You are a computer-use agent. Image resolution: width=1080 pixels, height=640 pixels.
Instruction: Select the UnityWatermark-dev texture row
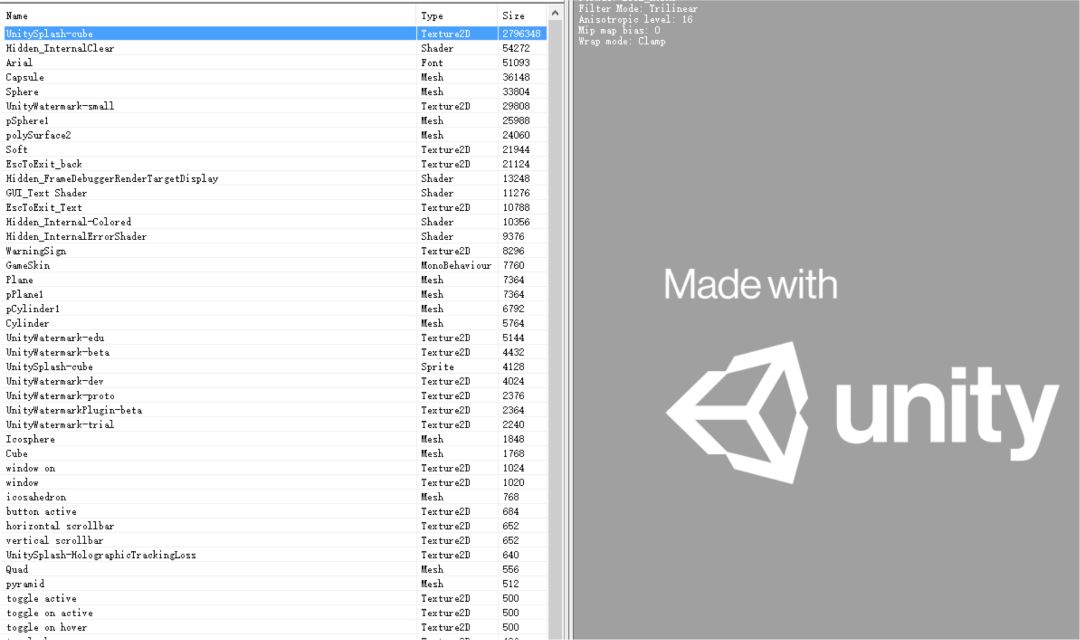276,381
